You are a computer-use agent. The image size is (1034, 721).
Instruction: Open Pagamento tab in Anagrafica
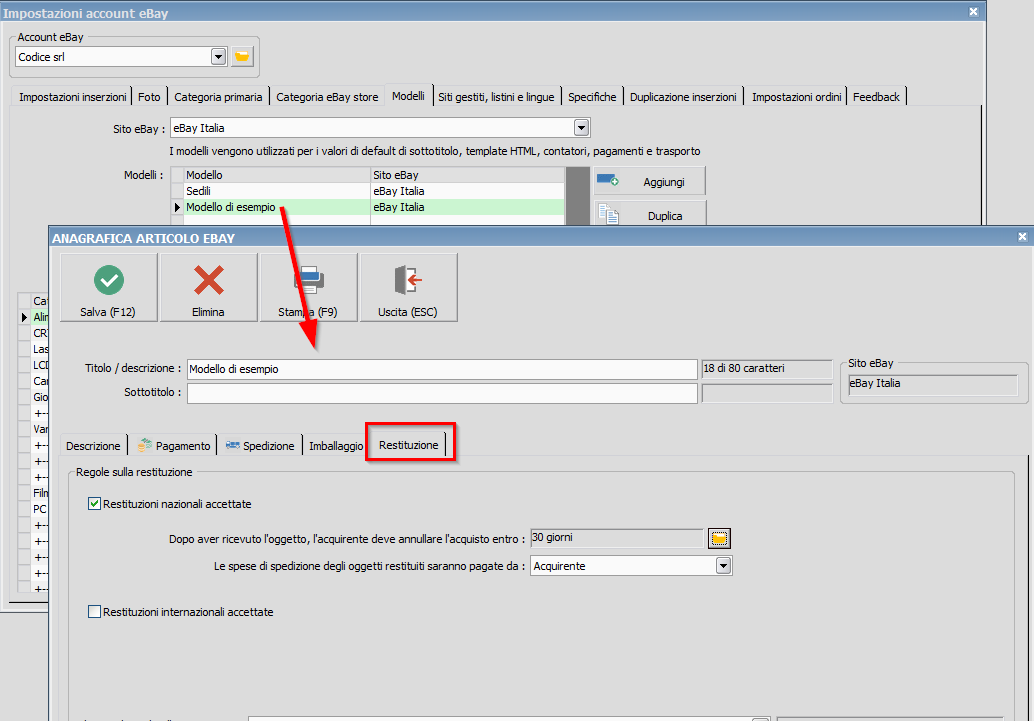pos(174,446)
